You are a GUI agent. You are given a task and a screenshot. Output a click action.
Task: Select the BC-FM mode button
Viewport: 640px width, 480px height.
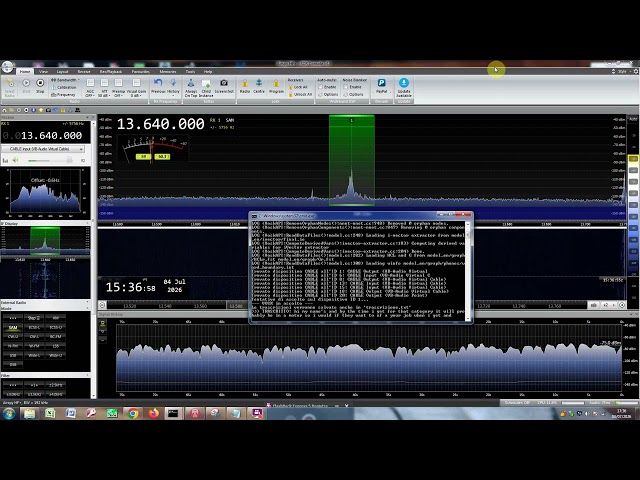56,337
